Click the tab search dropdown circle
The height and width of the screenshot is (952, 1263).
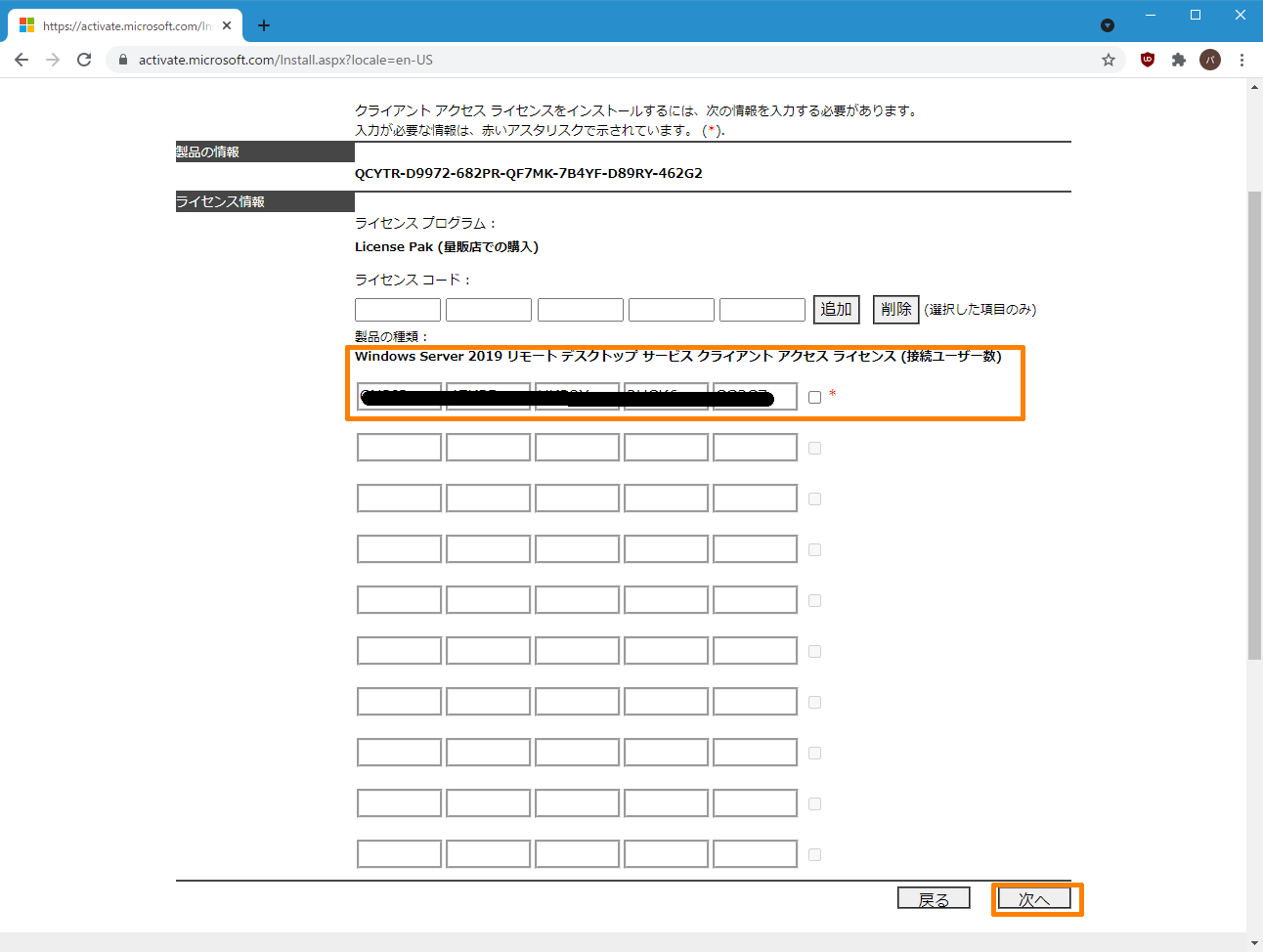pyautogui.click(x=1108, y=25)
